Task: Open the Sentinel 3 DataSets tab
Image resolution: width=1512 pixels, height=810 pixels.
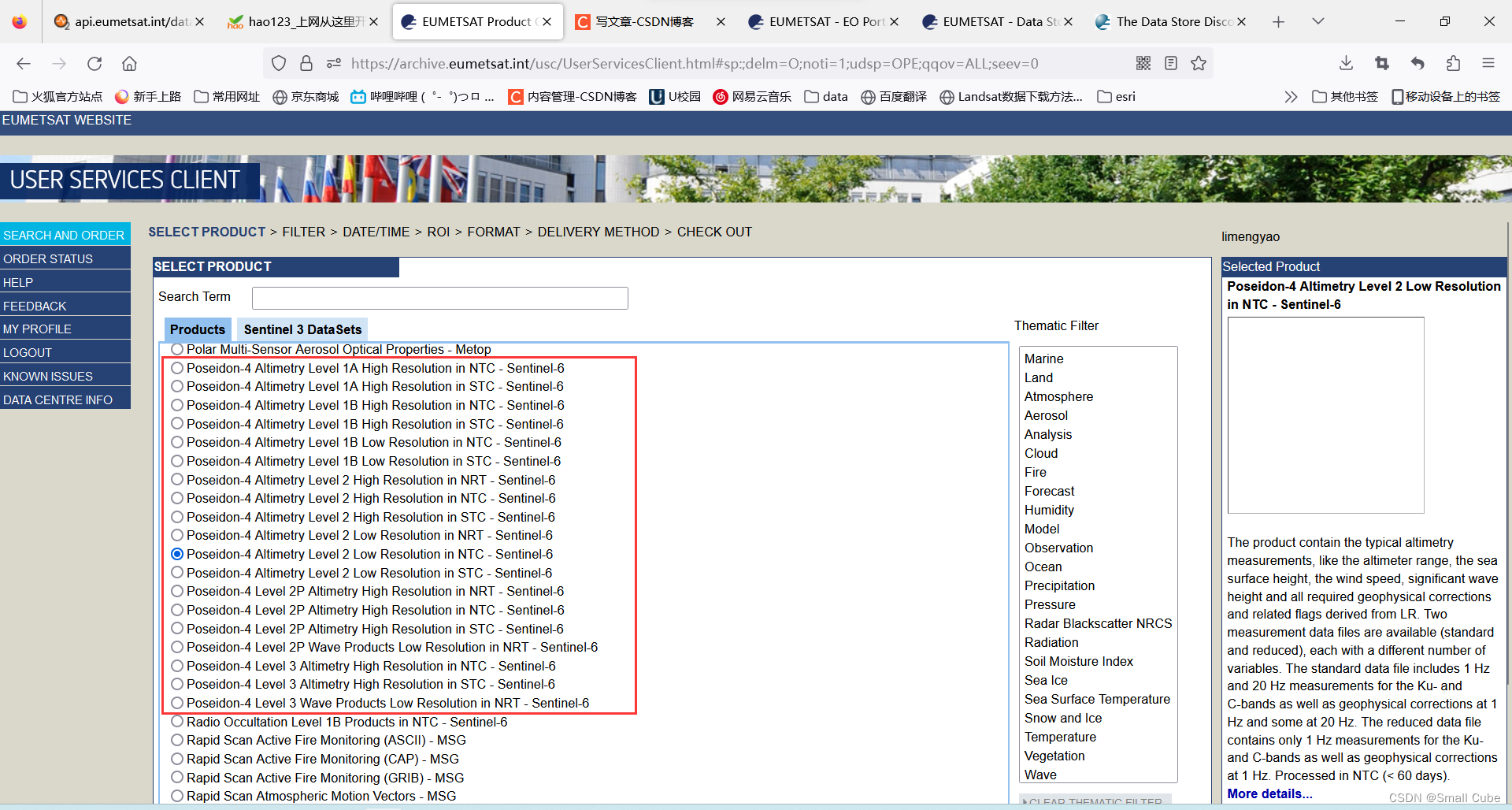Action: point(302,329)
